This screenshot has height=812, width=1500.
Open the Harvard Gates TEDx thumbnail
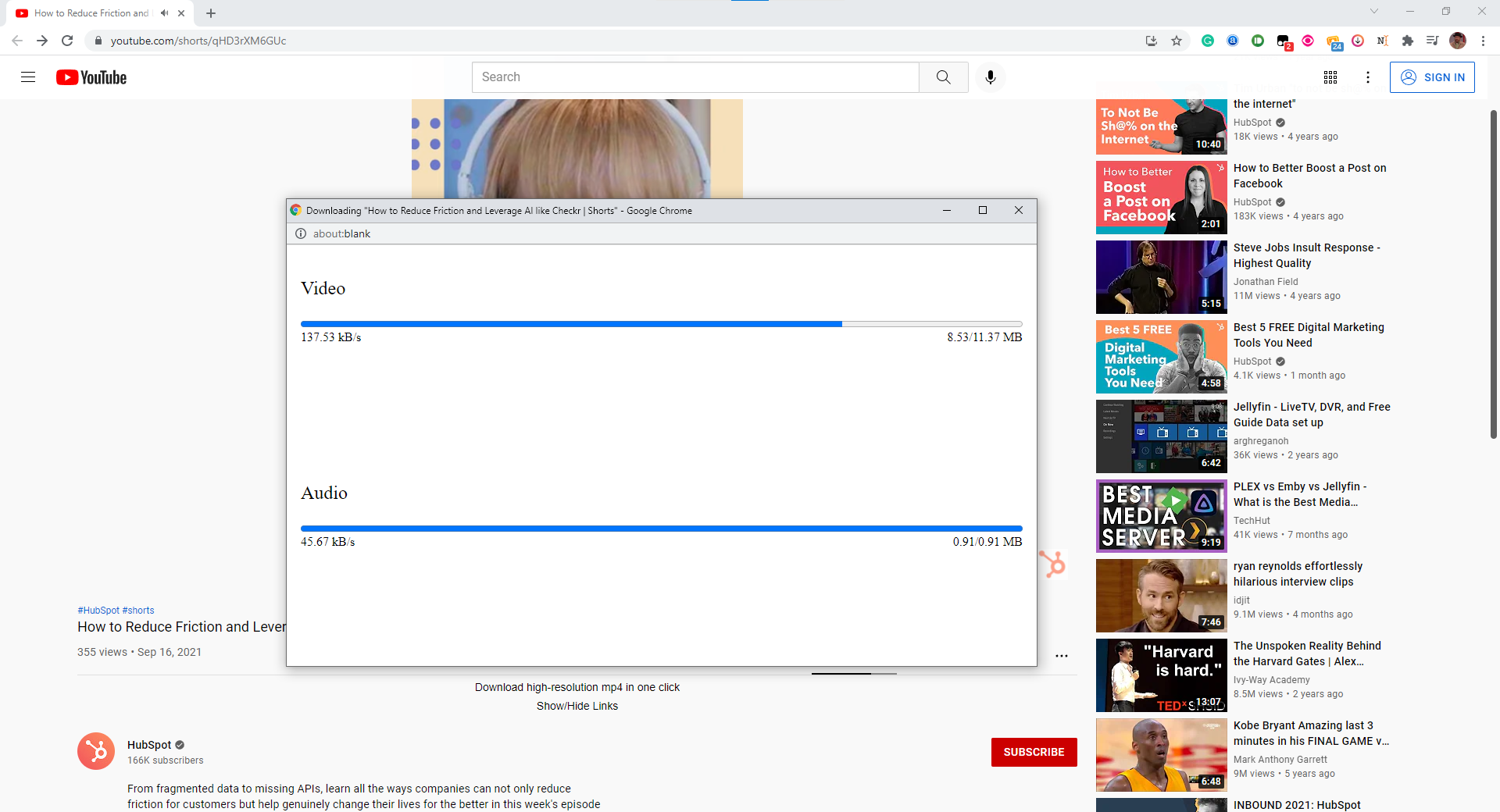click(1162, 675)
